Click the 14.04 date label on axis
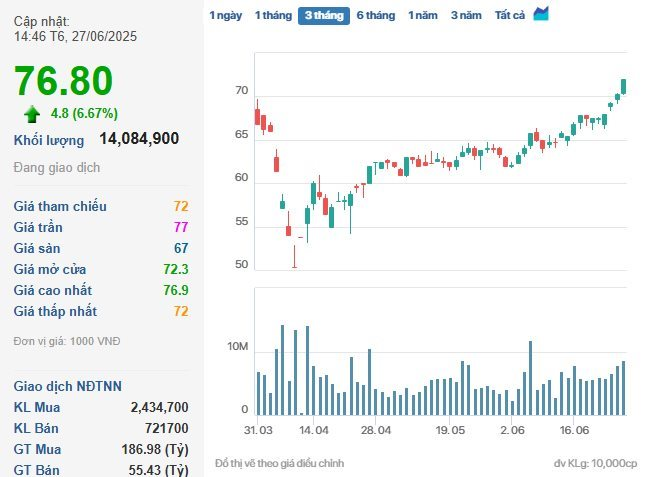The width and height of the screenshot is (660, 477). pyautogui.click(x=314, y=429)
